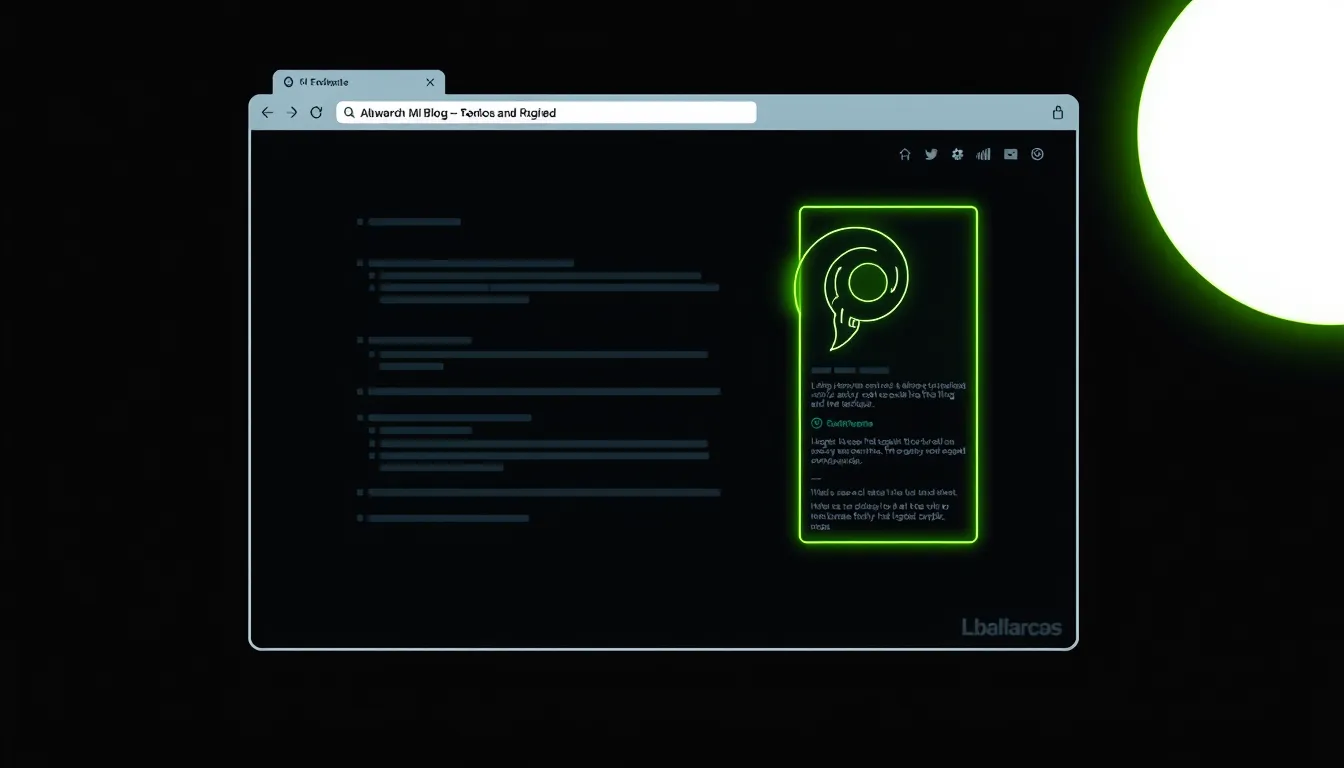Click the neon speech bubble logo in the card

[x=853, y=288]
